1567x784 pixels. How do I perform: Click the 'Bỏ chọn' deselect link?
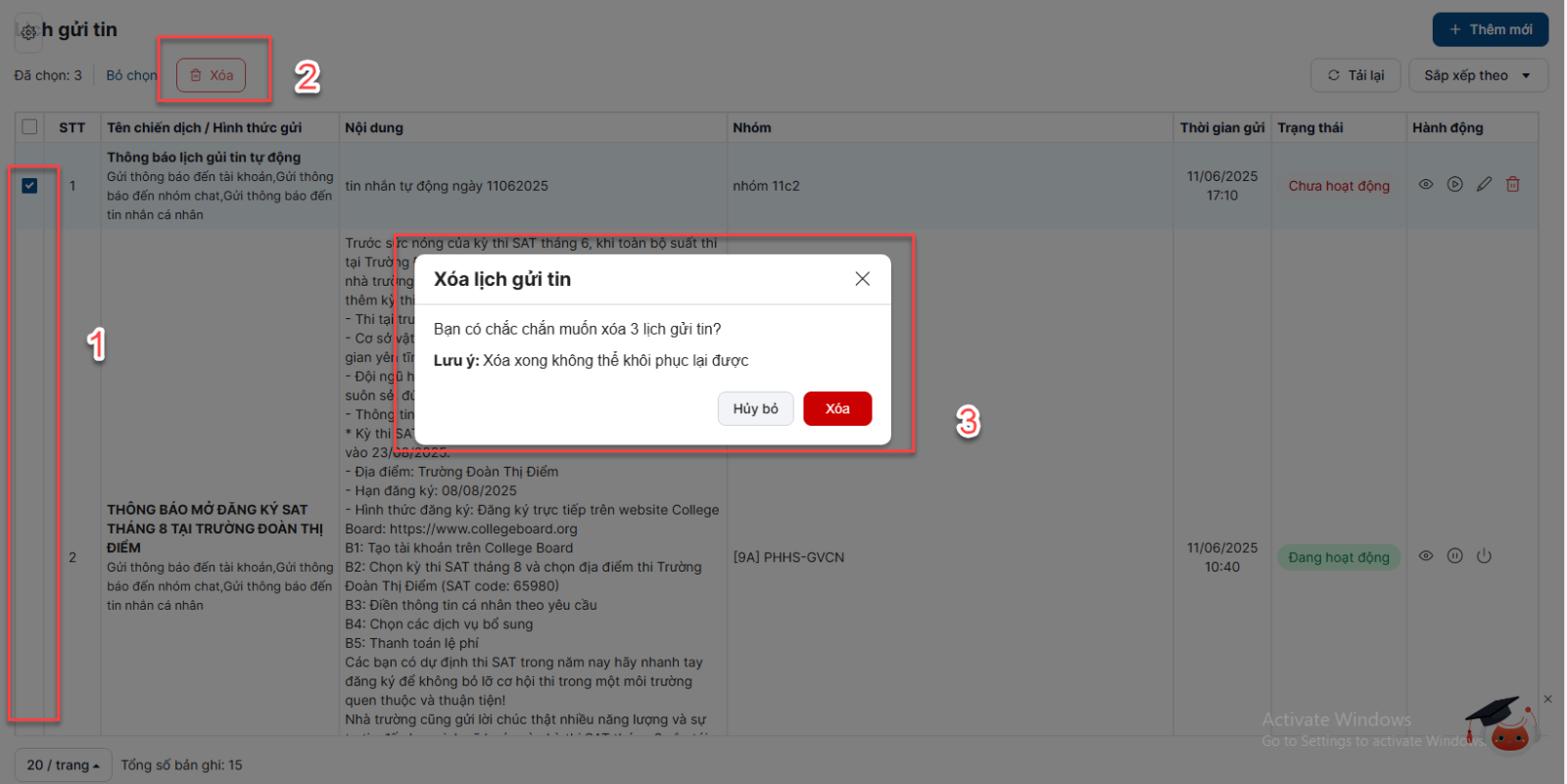click(131, 75)
